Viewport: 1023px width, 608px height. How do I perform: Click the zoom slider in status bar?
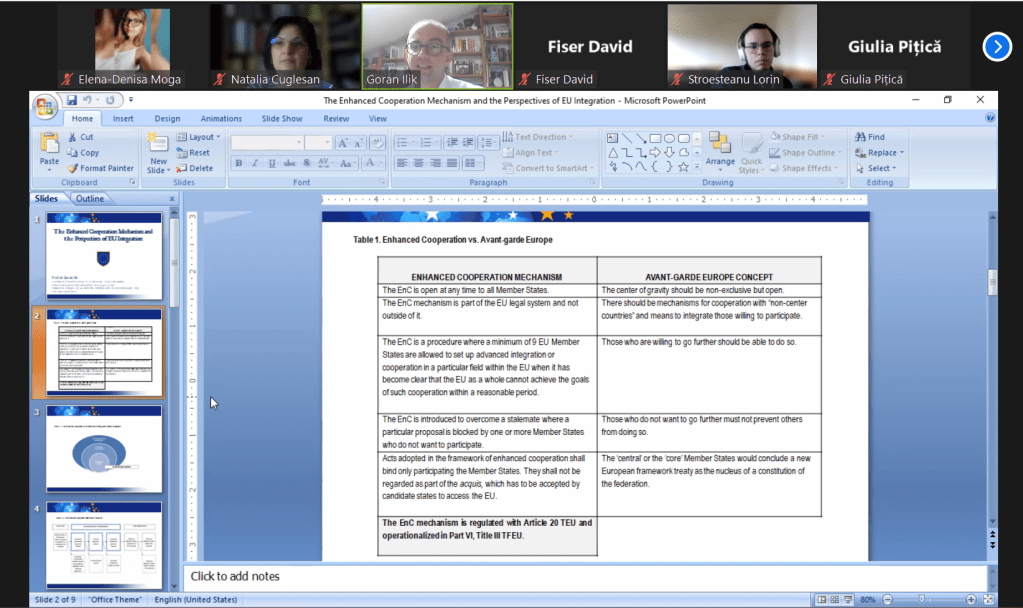(x=920, y=599)
